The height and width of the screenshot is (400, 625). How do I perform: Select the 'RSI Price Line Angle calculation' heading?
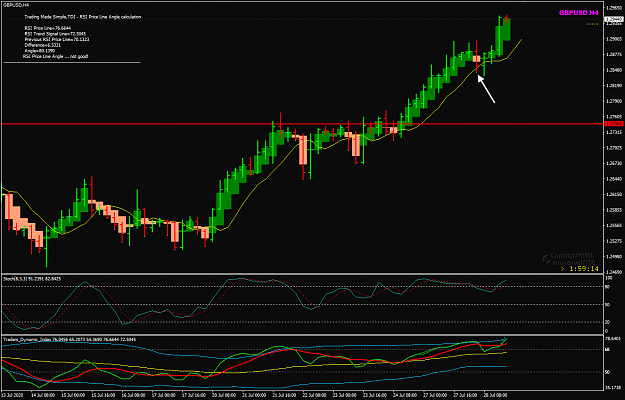coord(110,17)
